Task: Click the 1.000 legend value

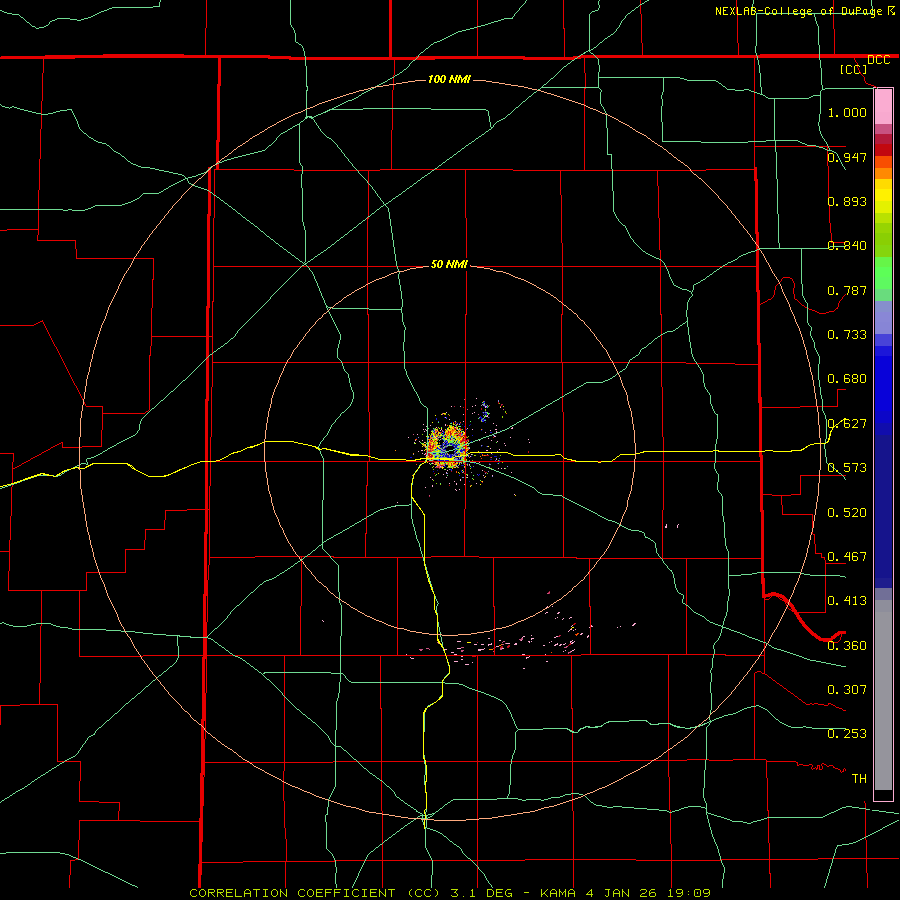Action: coord(847,112)
